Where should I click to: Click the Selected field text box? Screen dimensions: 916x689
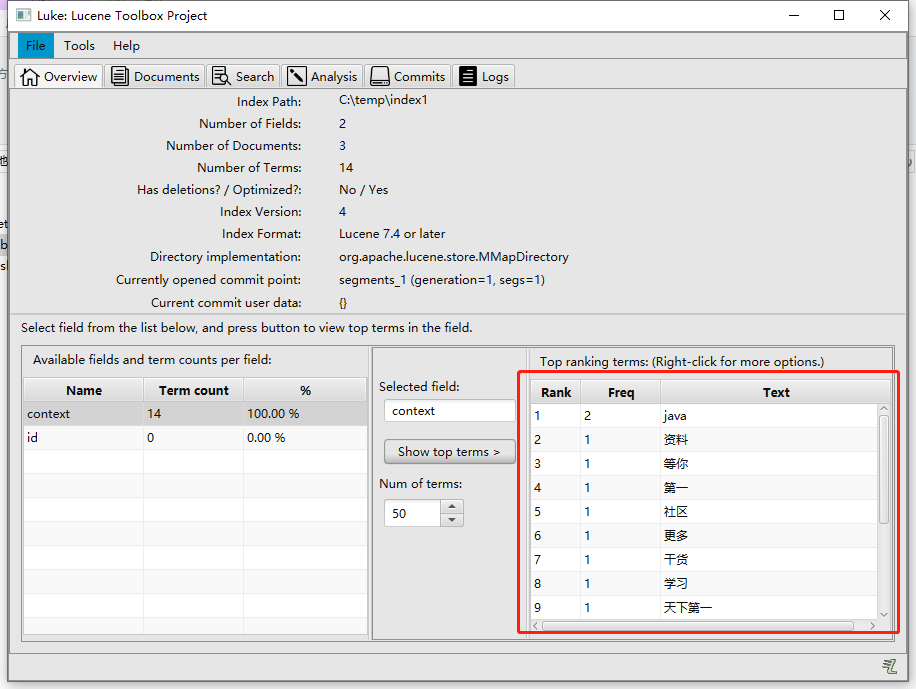click(x=449, y=411)
